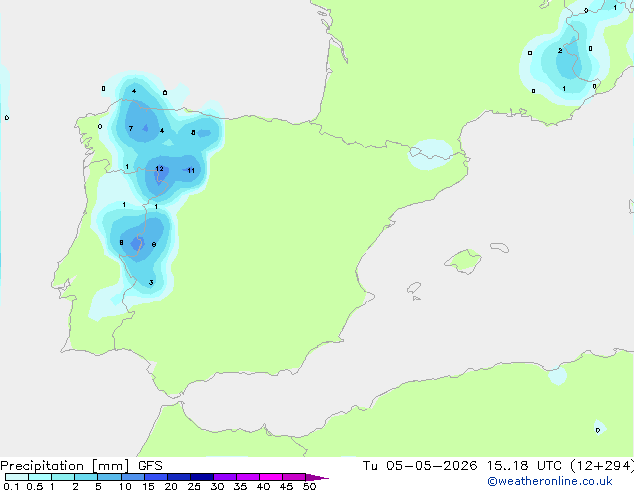This screenshot has width=634, height=490.
Task: Click the "50" legend scale label
Action: [x=309, y=486]
